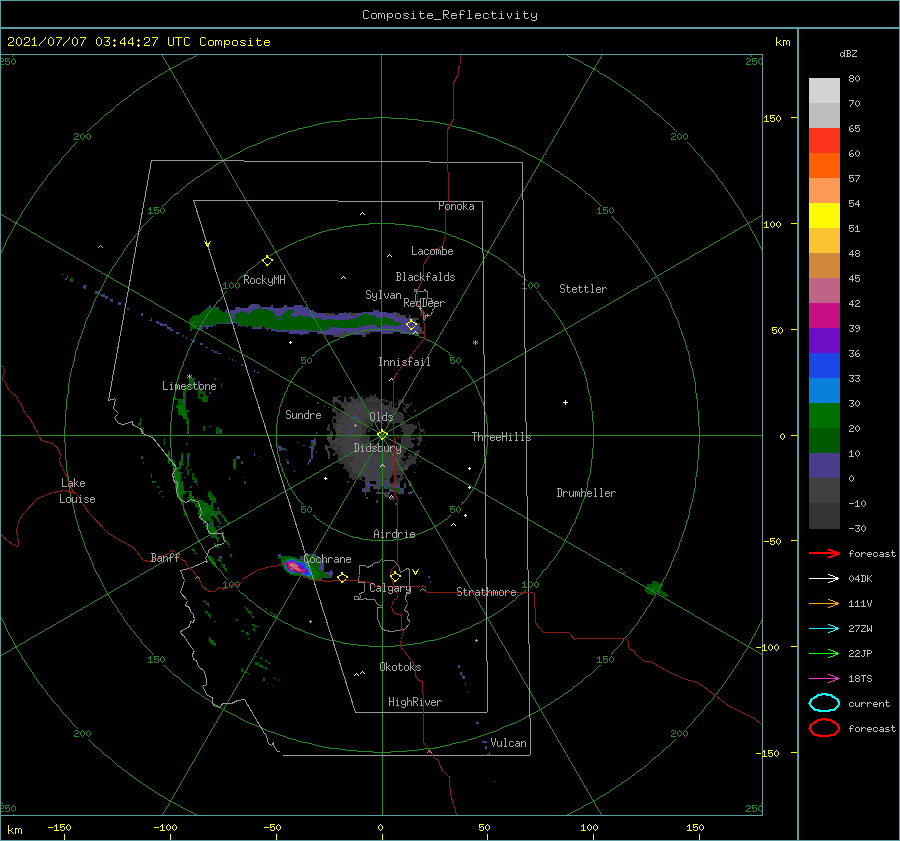Click the Ponoka label
The width and height of the screenshot is (900, 841).
(x=456, y=206)
